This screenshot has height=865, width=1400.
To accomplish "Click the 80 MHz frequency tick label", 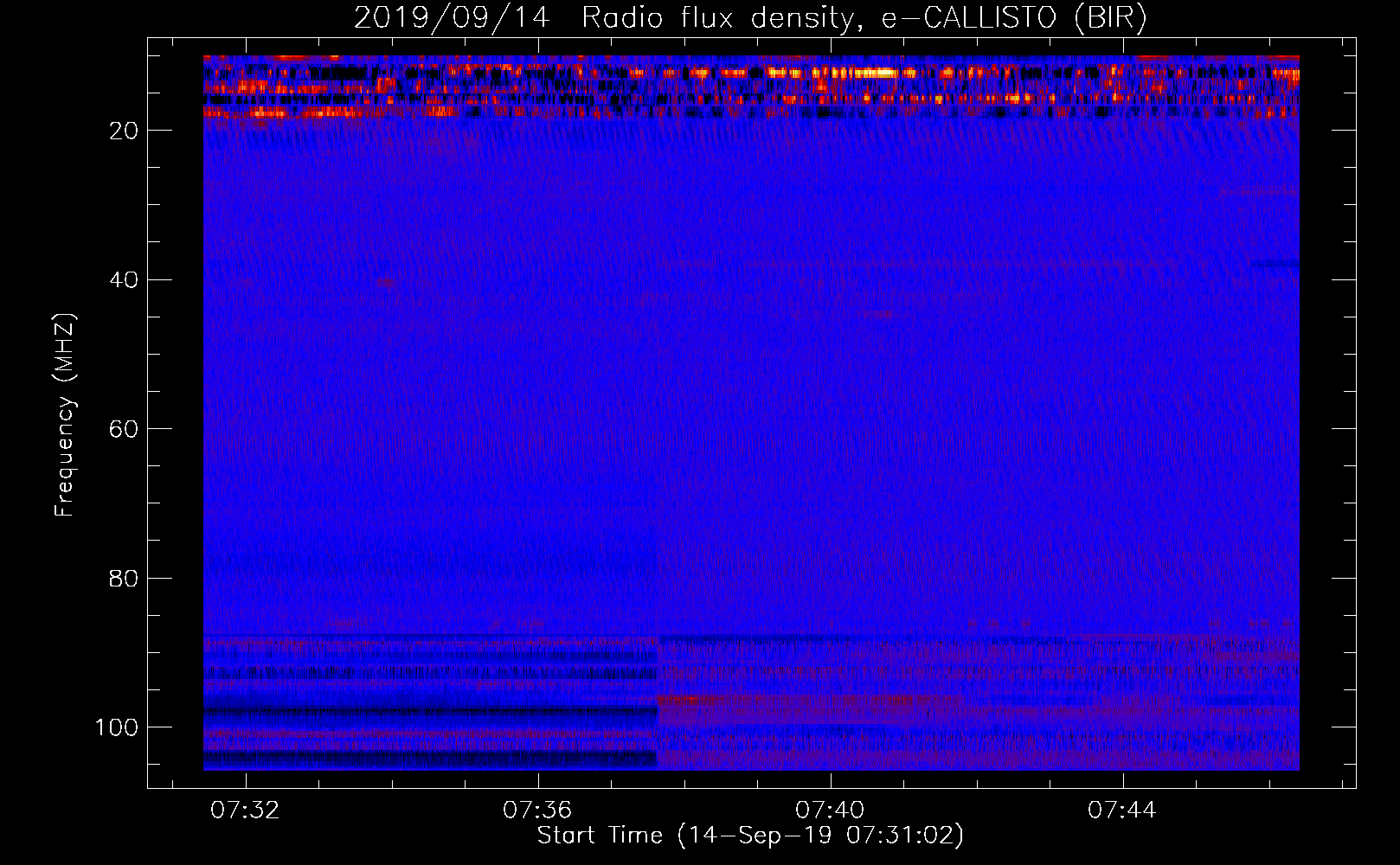I will tap(124, 579).
